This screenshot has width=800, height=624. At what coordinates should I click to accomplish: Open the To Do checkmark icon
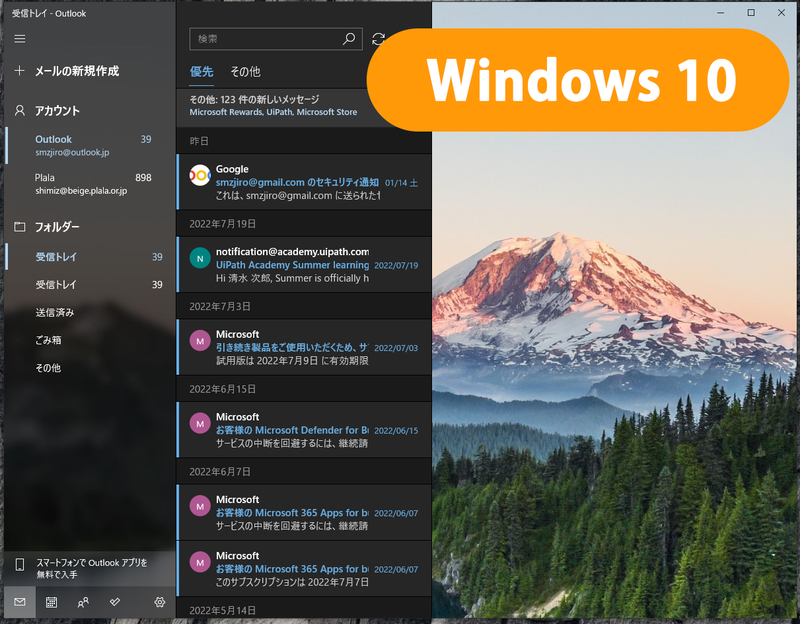coord(115,602)
